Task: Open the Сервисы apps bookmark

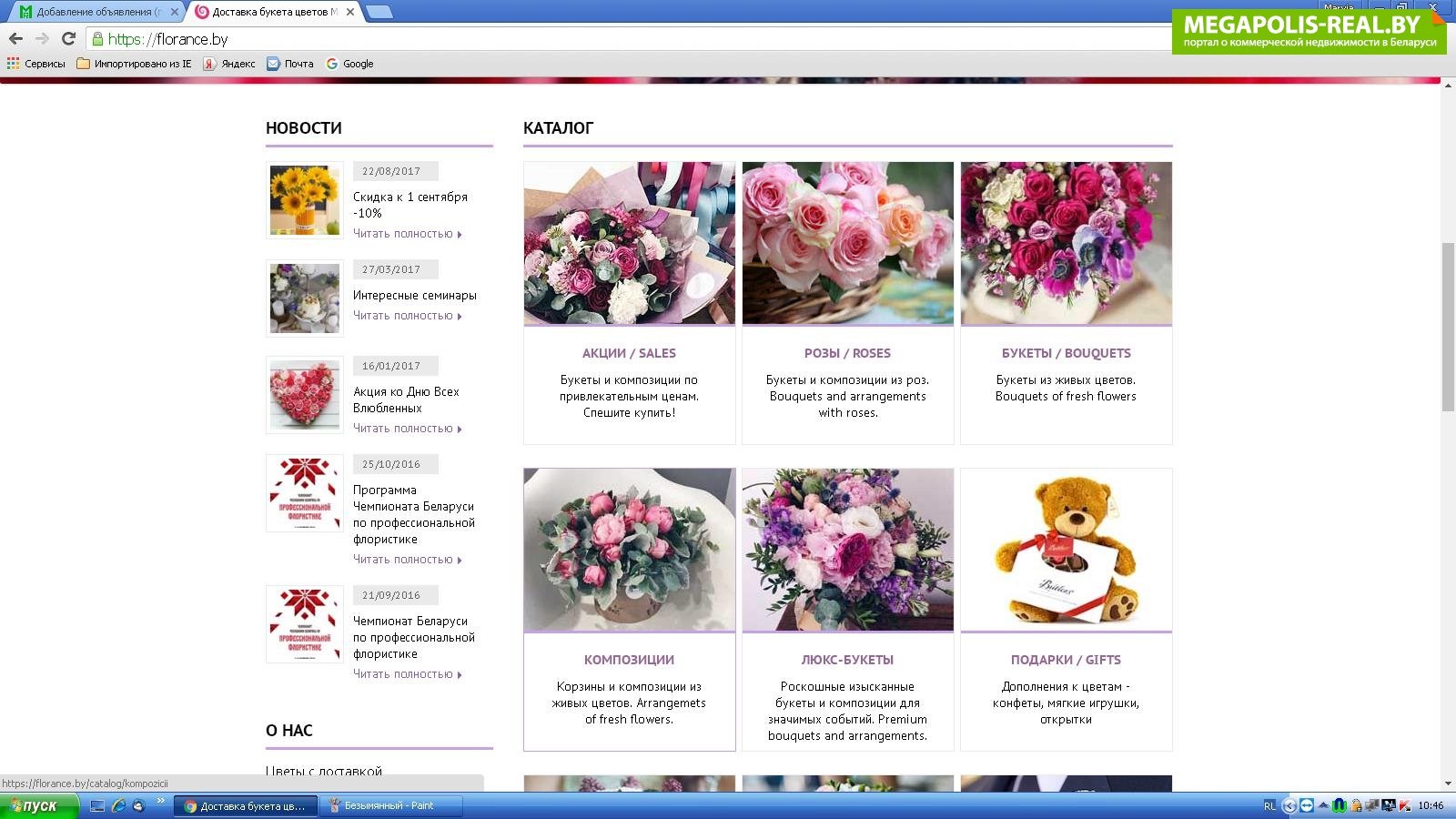Action: (36, 64)
